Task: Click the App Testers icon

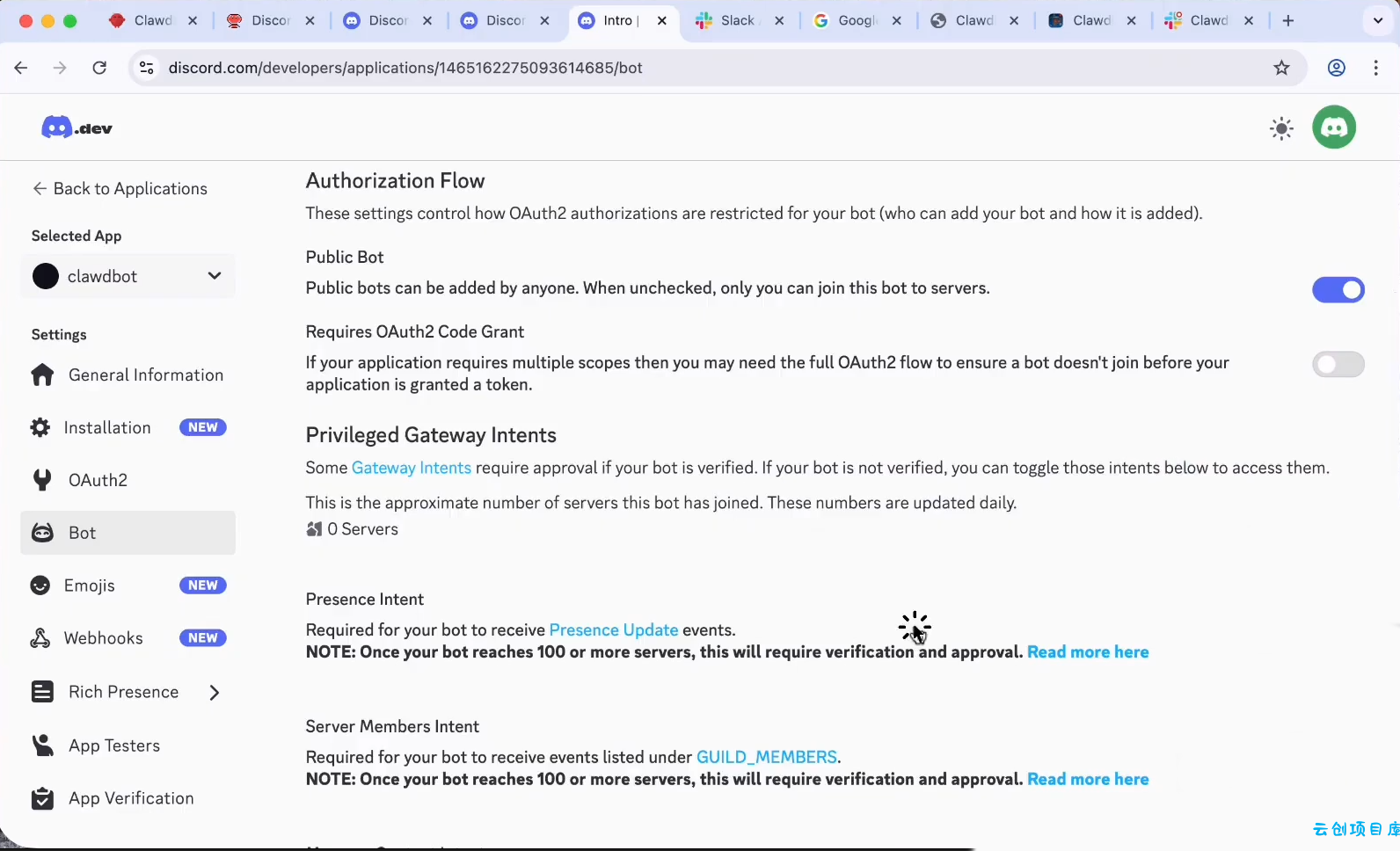Action: [x=42, y=746]
